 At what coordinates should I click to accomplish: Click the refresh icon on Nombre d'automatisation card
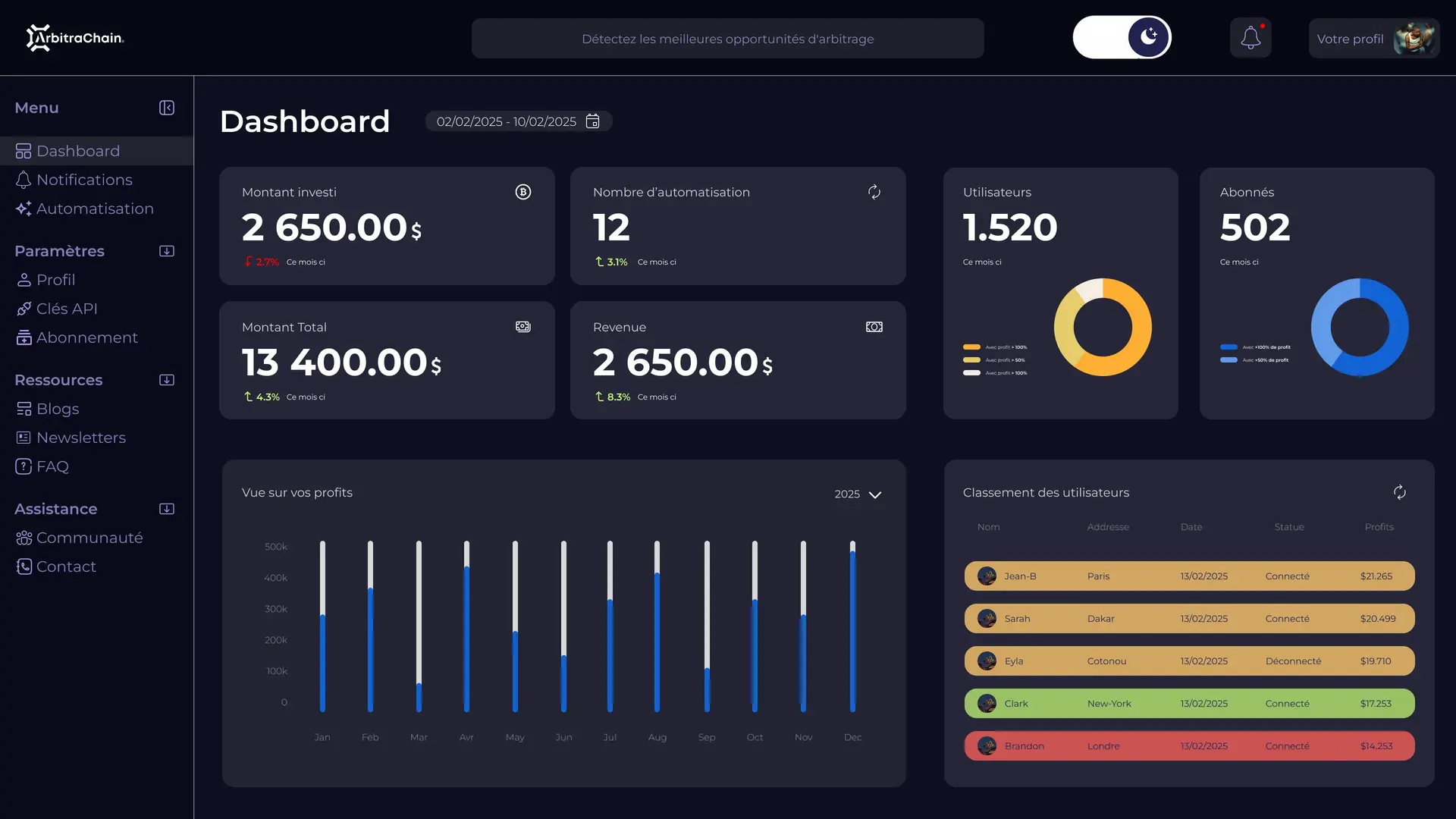pyautogui.click(x=874, y=192)
